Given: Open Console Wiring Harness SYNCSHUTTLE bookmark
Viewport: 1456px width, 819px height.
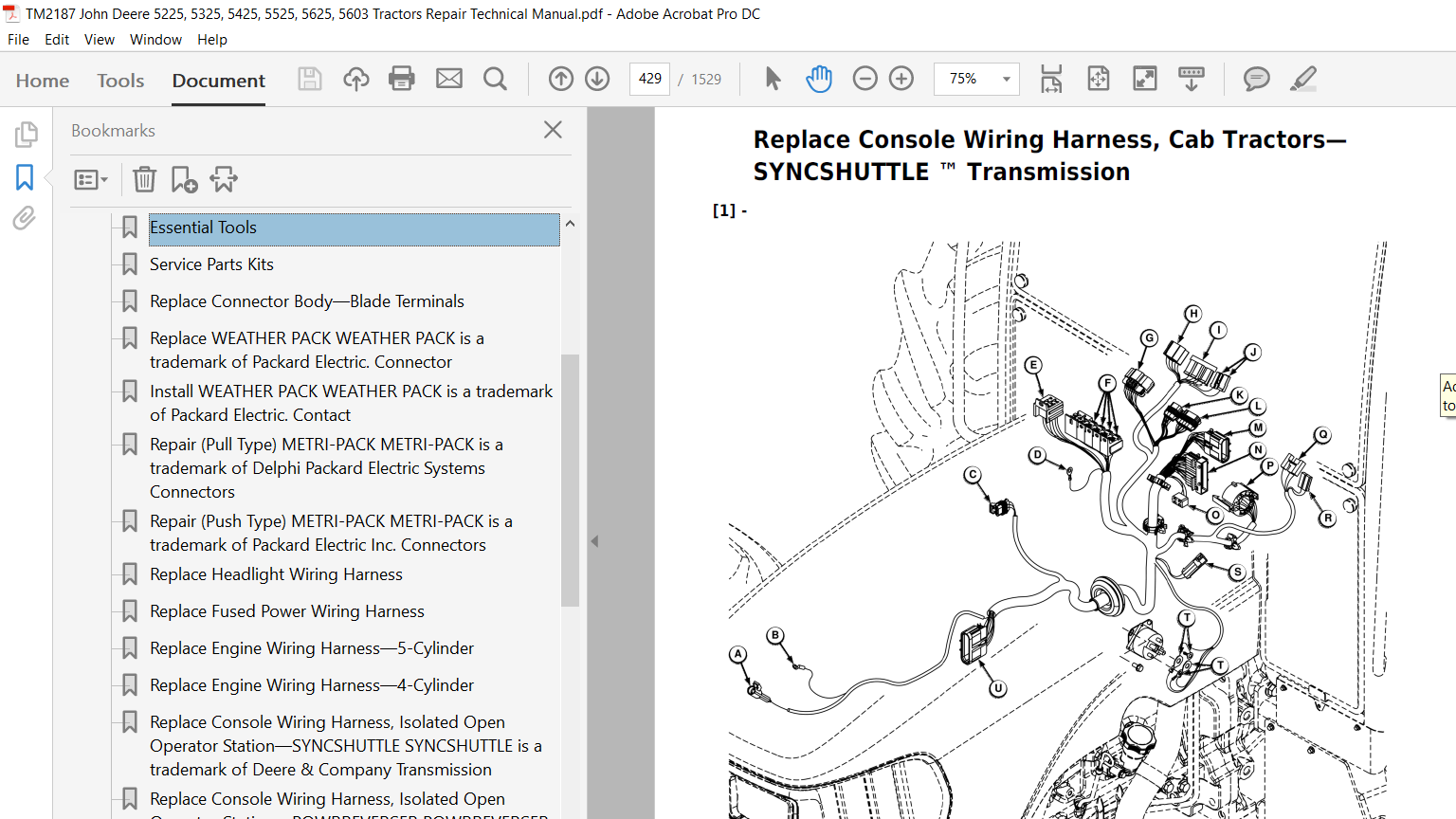Looking at the screenshot, I should [346, 746].
